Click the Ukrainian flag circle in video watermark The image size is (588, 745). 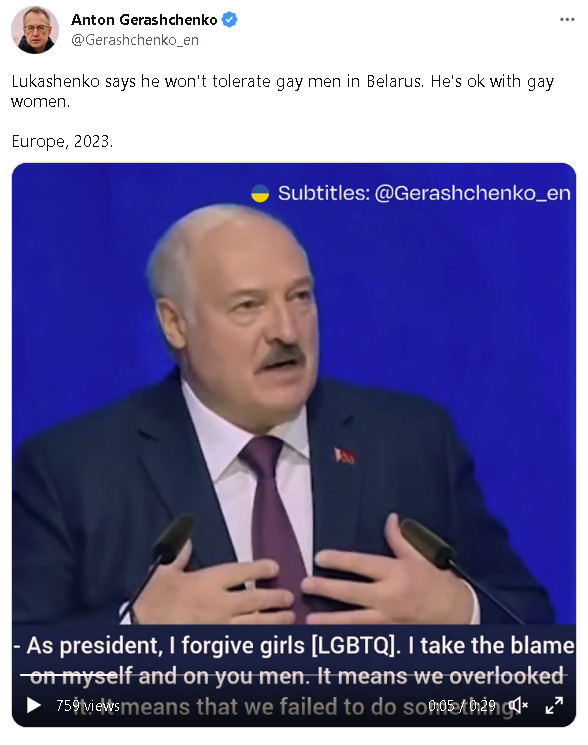pyautogui.click(x=260, y=193)
